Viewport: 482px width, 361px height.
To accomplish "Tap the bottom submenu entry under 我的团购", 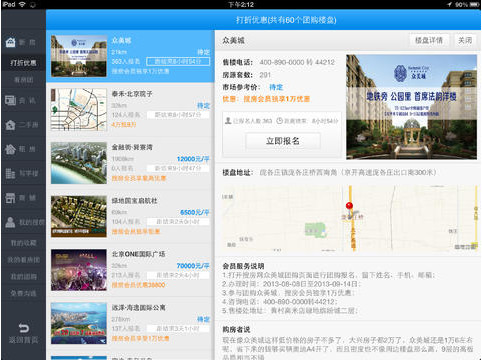I will coord(23,293).
